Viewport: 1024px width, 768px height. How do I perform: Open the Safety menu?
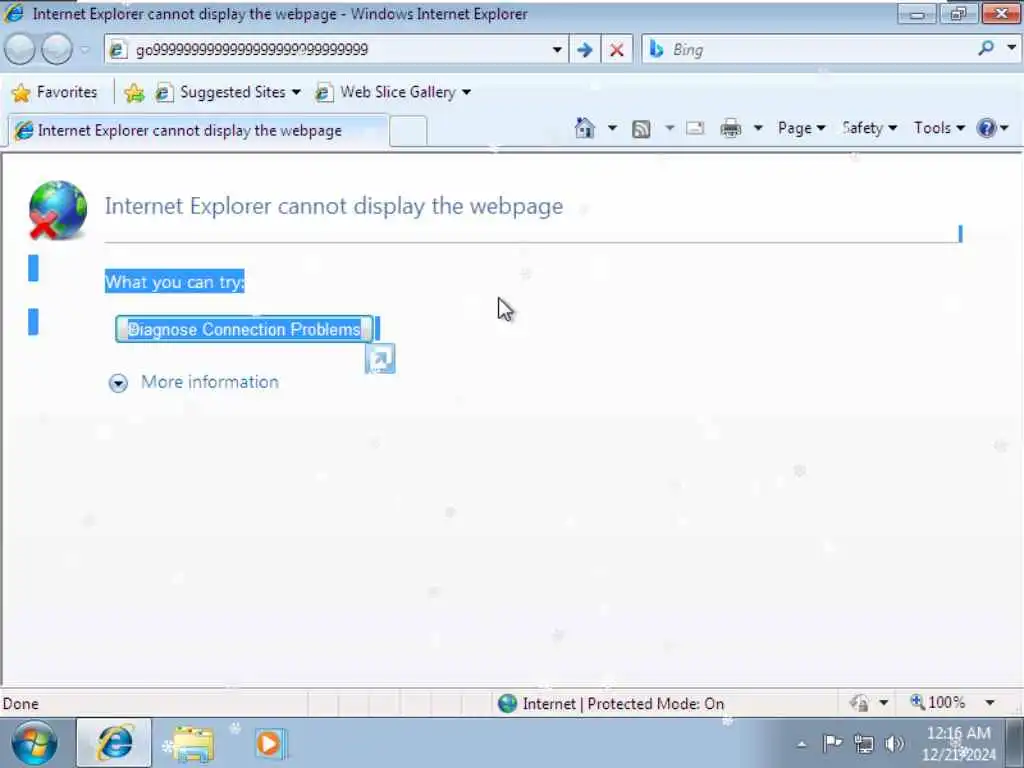tap(869, 128)
